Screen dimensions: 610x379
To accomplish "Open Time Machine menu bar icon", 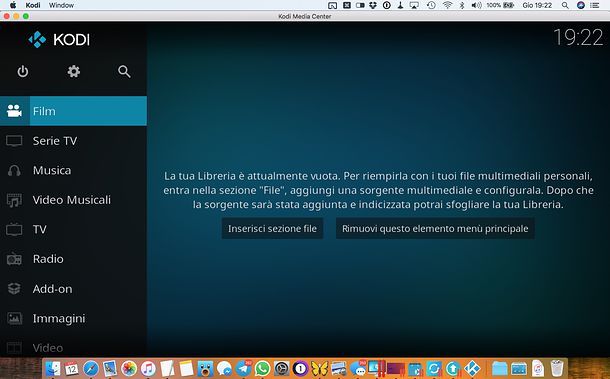I will [x=431, y=5].
